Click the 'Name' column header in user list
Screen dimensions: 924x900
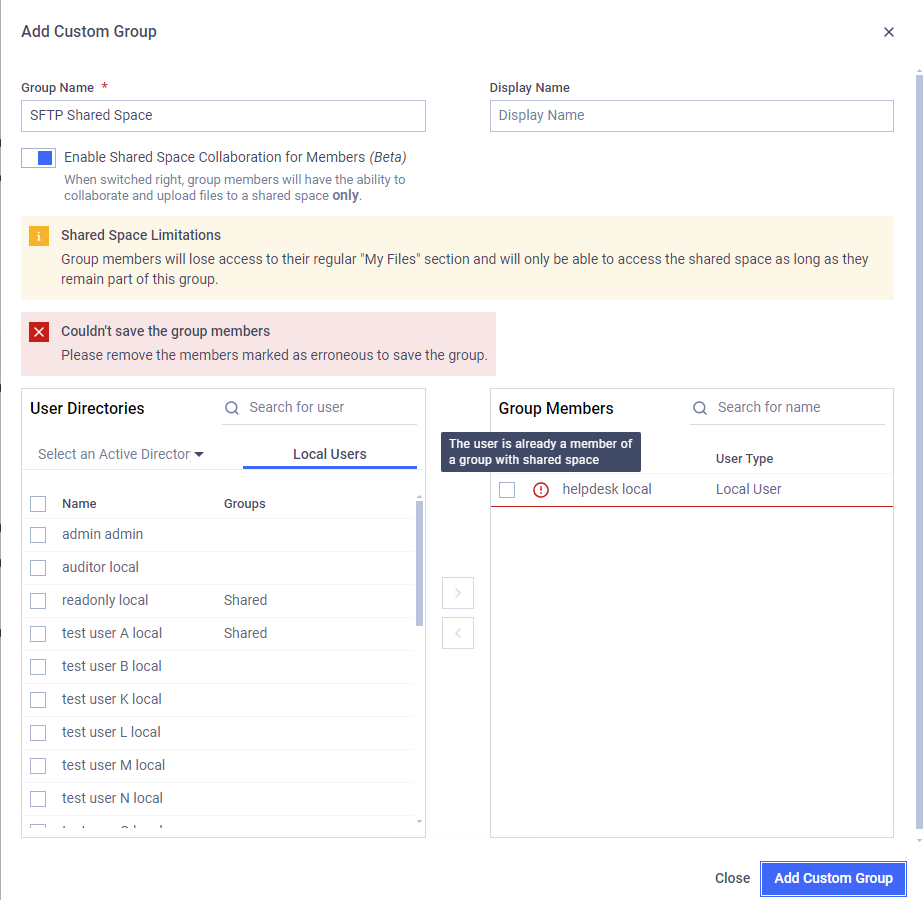pyautogui.click(x=79, y=504)
